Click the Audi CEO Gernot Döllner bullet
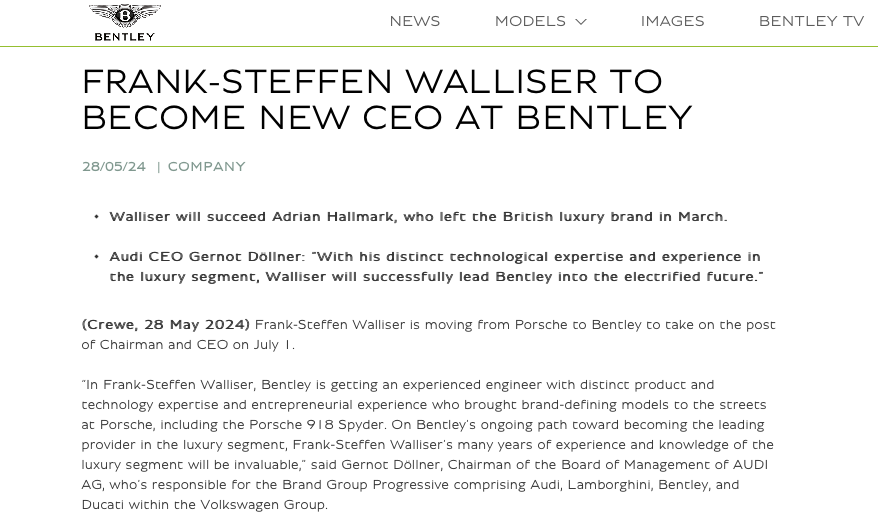 pyautogui.click(x=435, y=267)
